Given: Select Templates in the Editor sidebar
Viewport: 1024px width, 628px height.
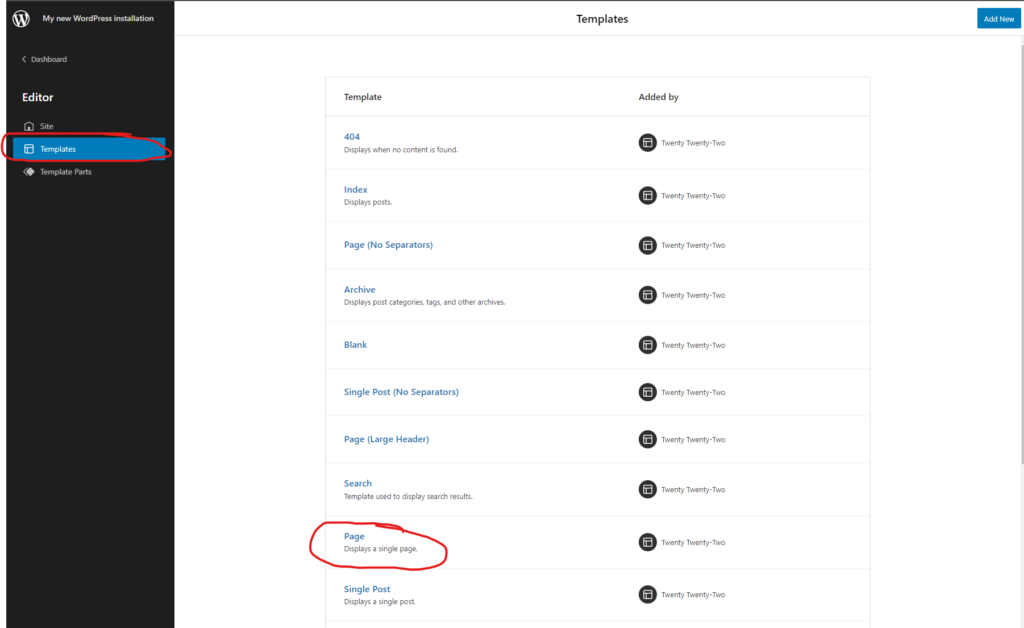Looking at the screenshot, I should tap(89, 149).
